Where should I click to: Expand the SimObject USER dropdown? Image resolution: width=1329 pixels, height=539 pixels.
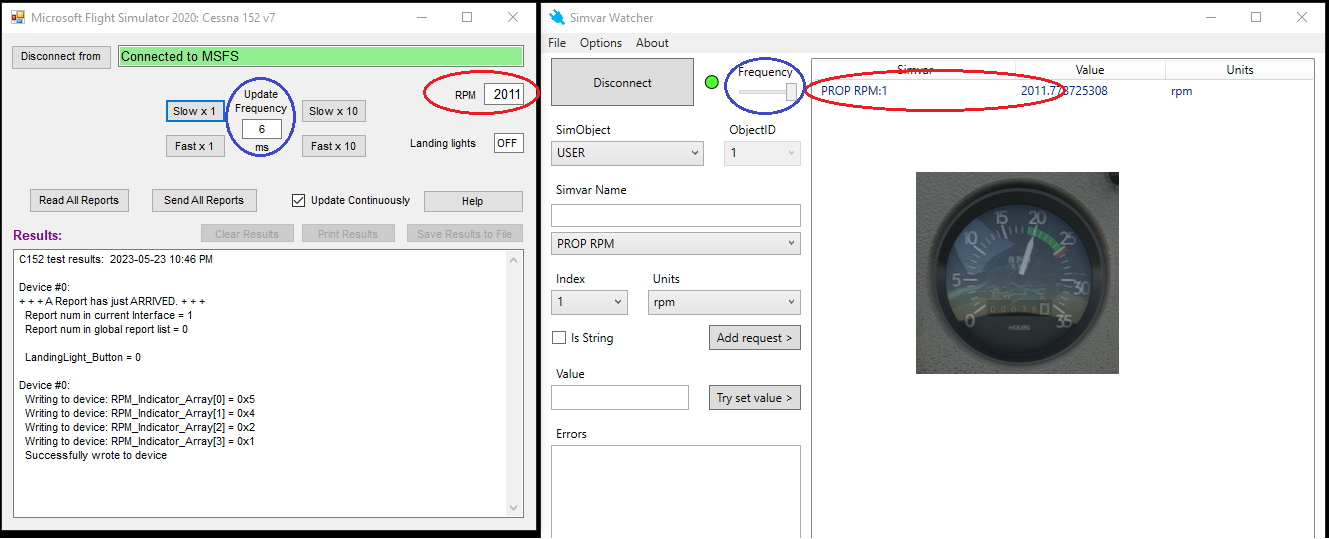(x=628, y=153)
